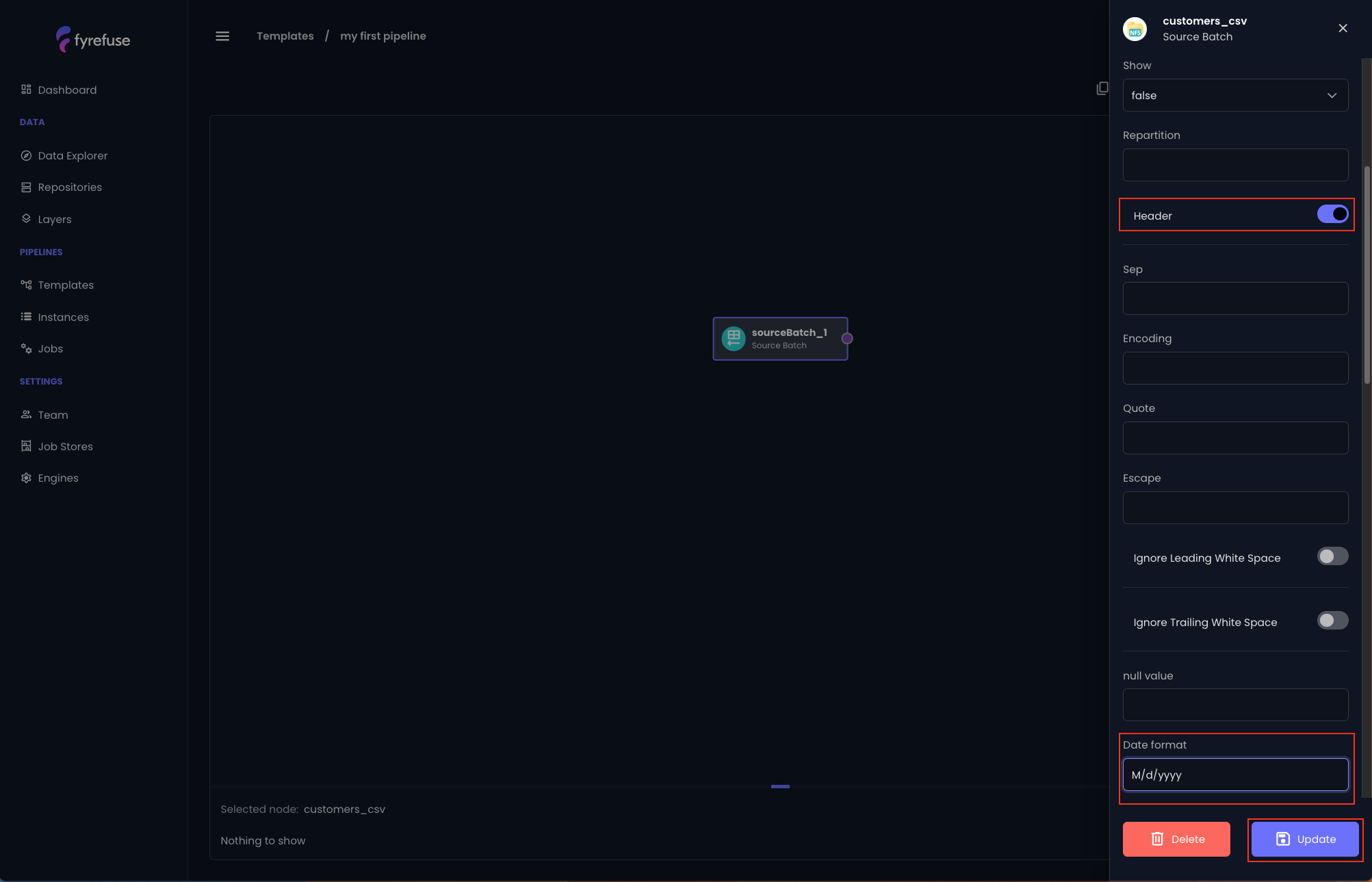Image resolution: width=1372 pixels, height=882 pixels.
Task: Click the Date format input field
Action: (1235, 775)
